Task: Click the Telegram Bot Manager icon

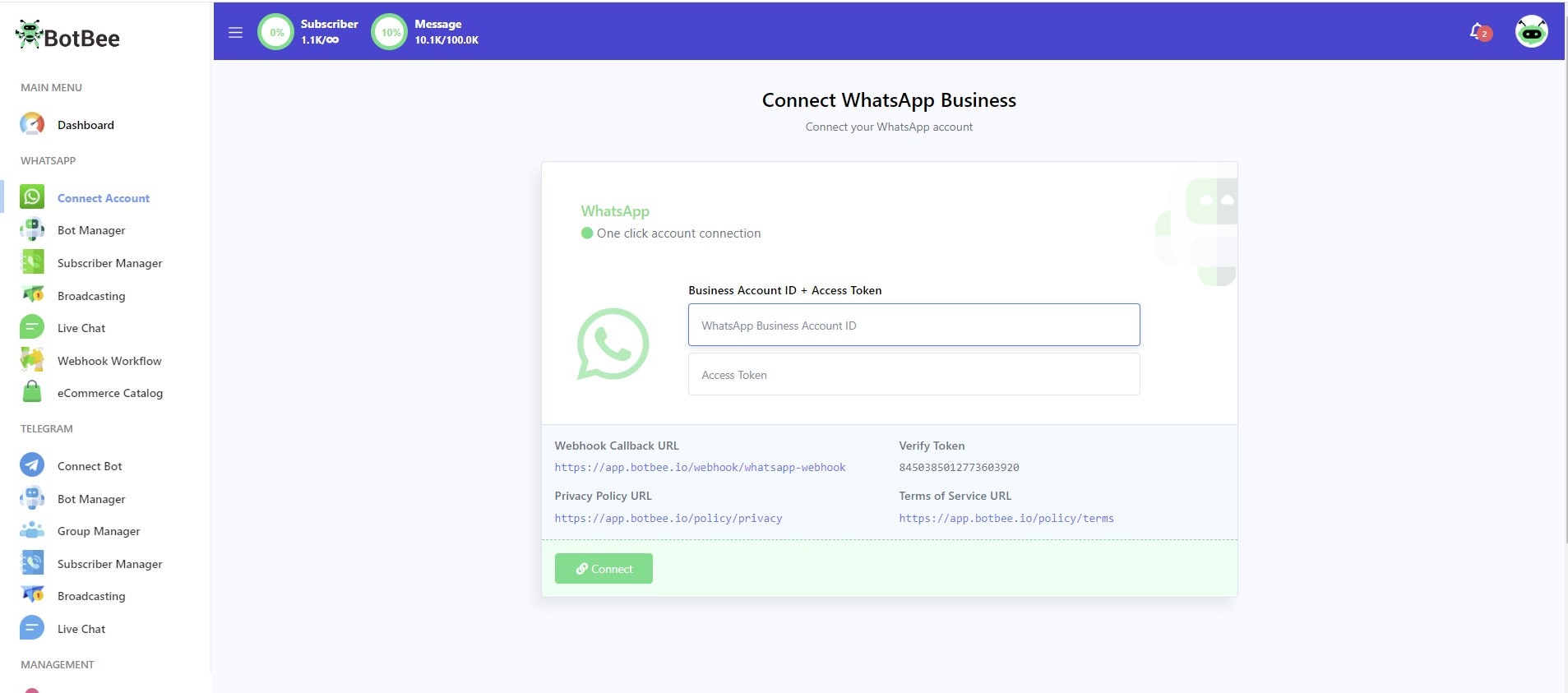Action: tap(32, 497)
